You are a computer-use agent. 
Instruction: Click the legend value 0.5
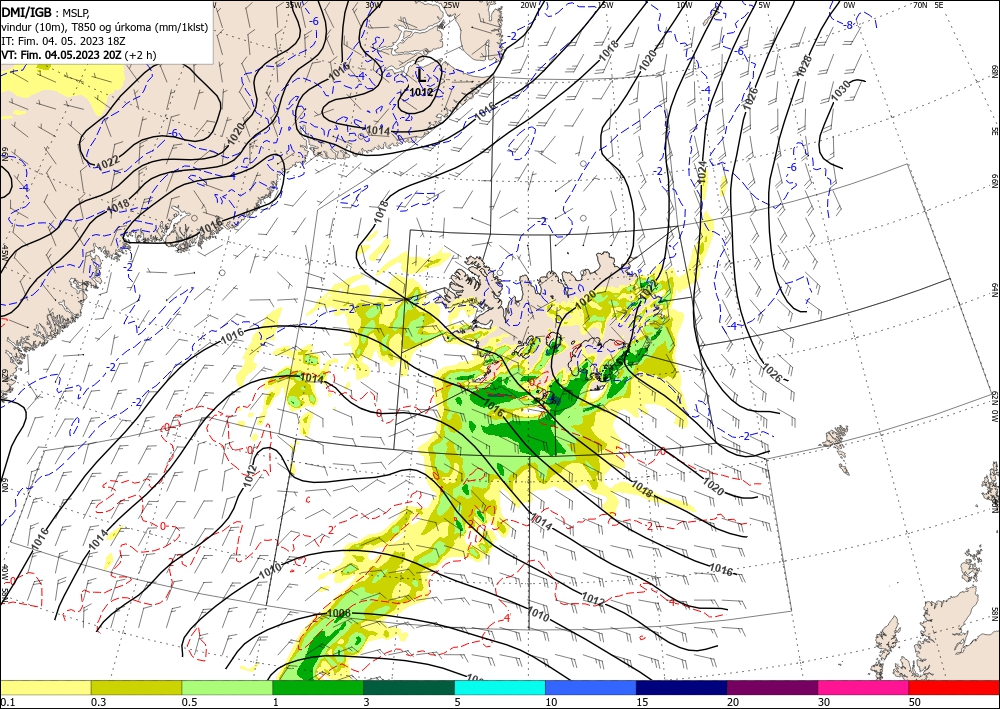coord(189,702)
